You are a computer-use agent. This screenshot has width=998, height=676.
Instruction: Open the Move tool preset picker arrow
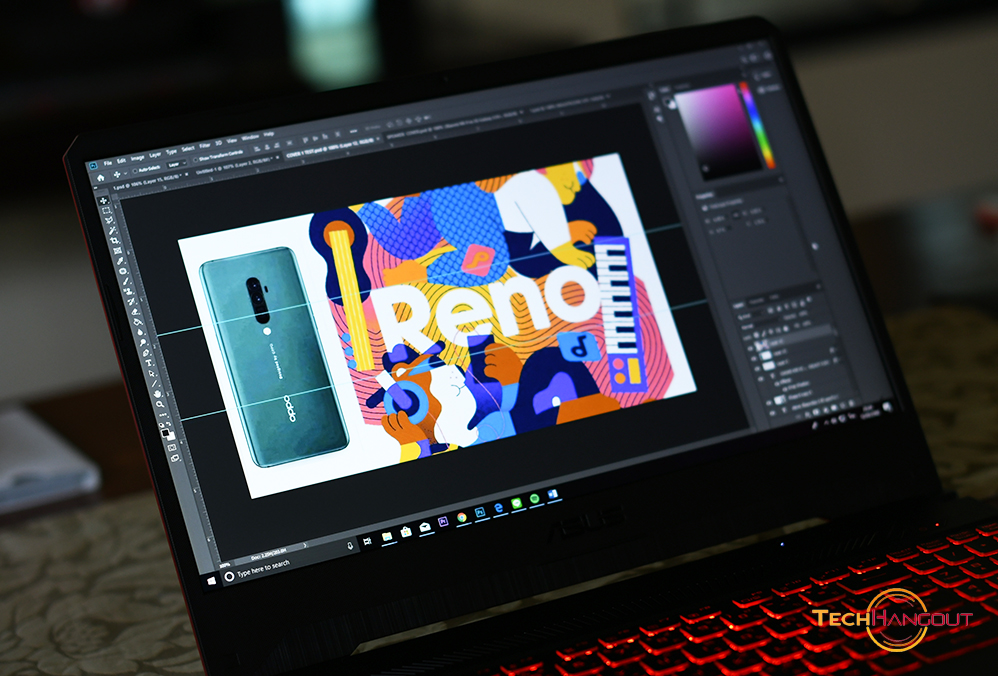pyautogui.click(x=125, y=173)
